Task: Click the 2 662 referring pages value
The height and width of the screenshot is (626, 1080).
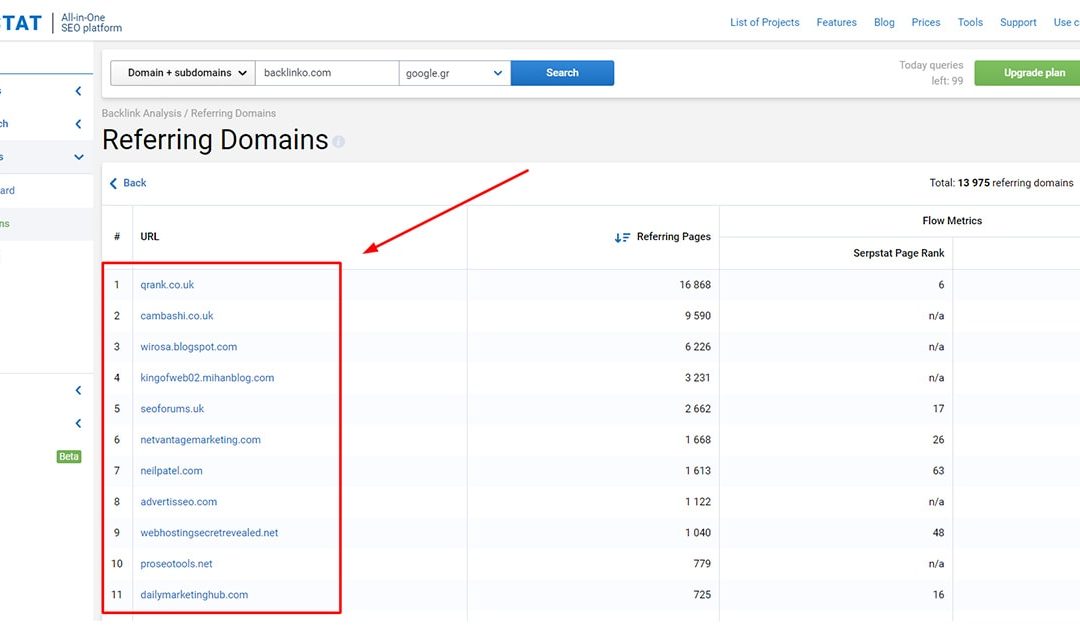Action: coord(698,409)
